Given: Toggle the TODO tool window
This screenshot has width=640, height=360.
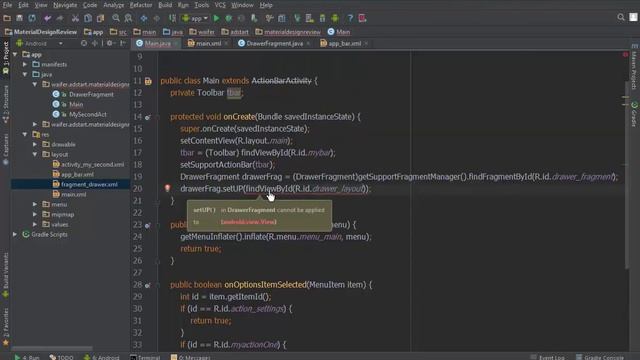Looking at the screenshot, I should click(x=61, y=357).
